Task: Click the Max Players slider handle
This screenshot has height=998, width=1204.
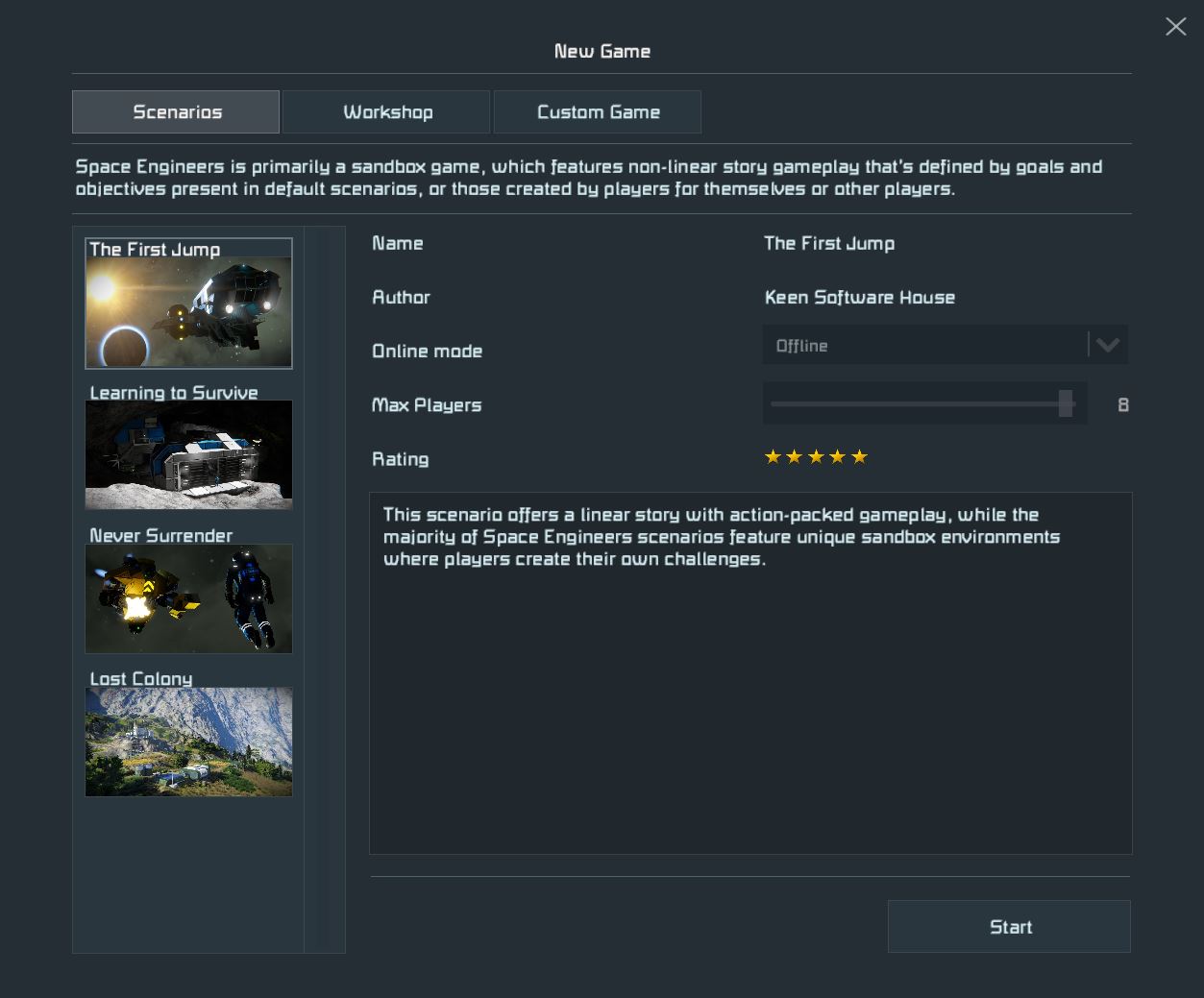Action: pos(1066,403)
